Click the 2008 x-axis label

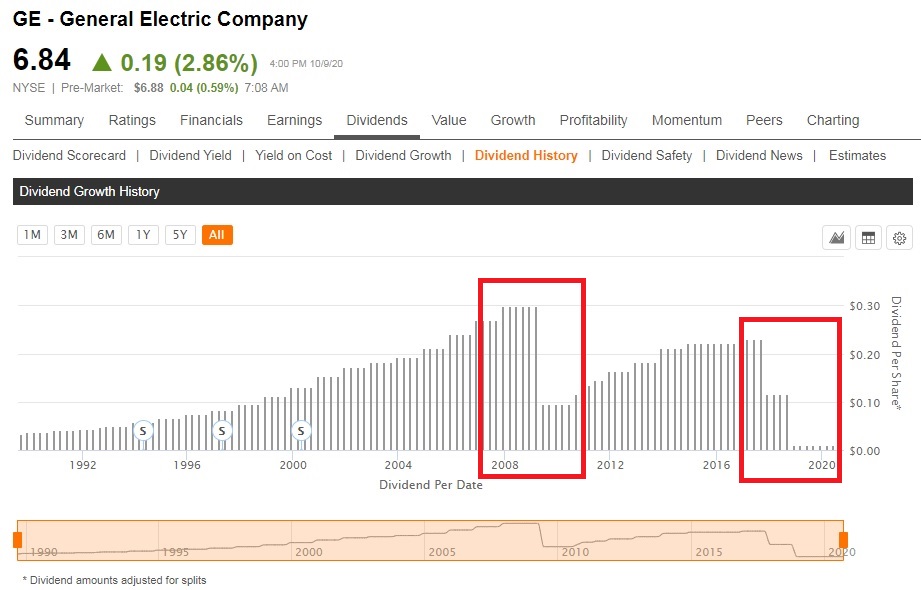pos(505,465)
